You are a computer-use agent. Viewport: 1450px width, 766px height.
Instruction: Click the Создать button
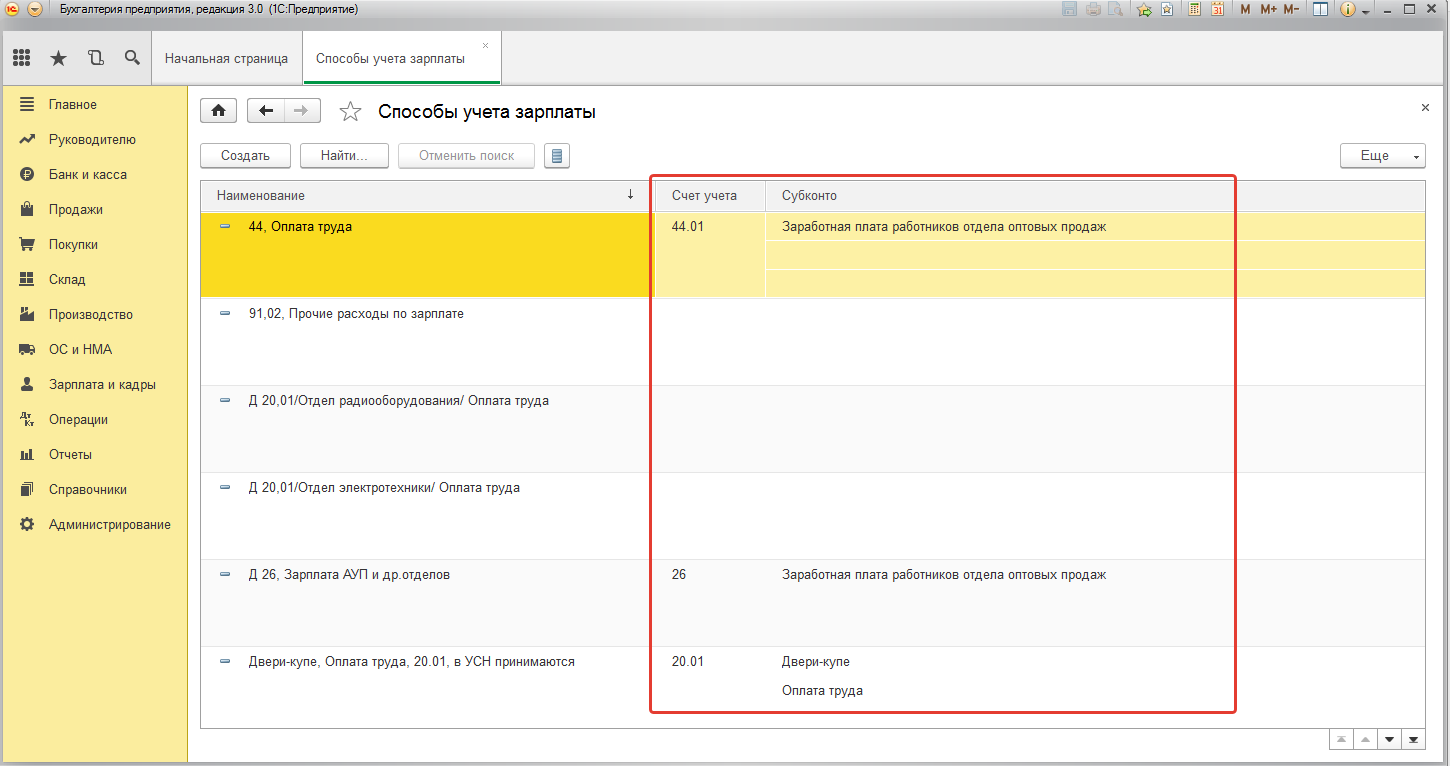point(245,156)
